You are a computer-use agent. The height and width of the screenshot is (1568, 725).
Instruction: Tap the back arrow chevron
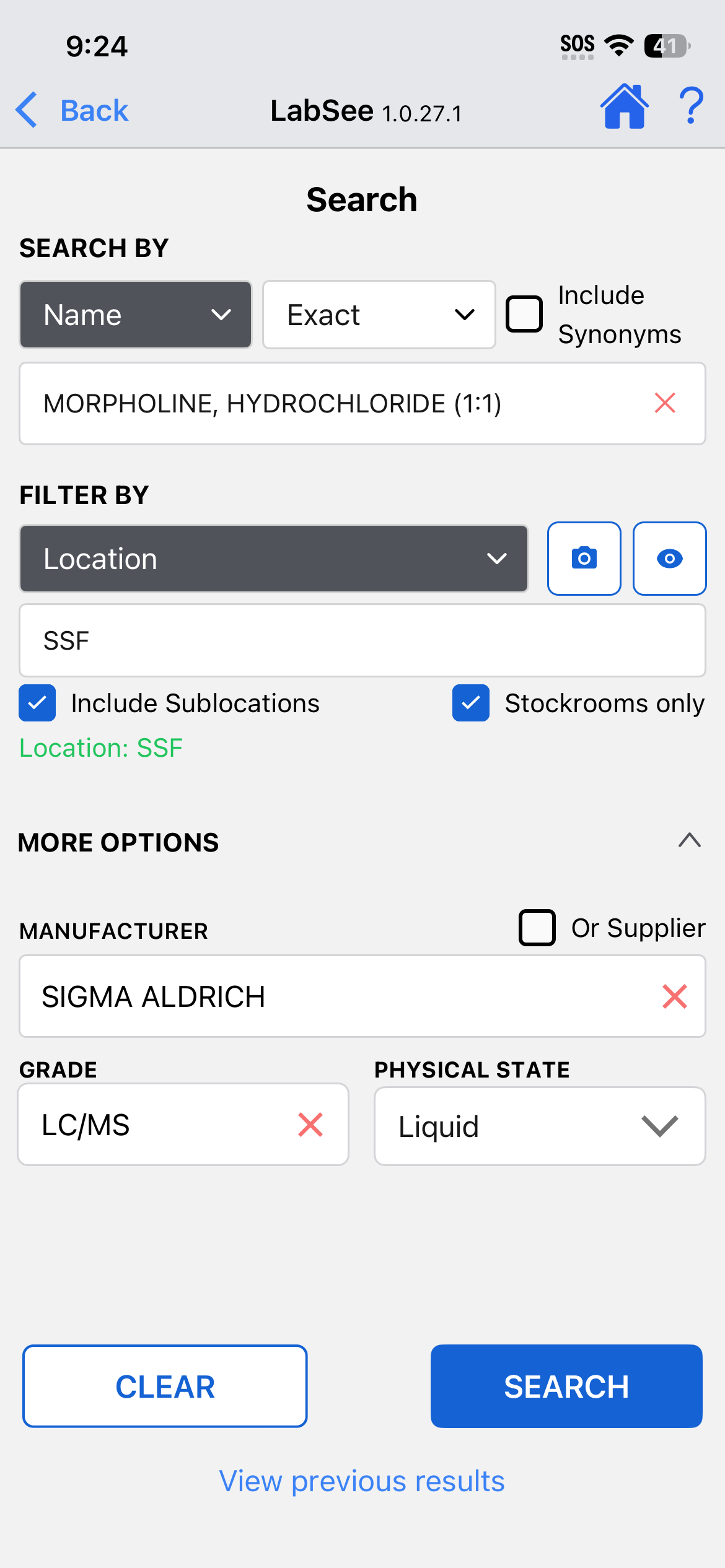27,110
